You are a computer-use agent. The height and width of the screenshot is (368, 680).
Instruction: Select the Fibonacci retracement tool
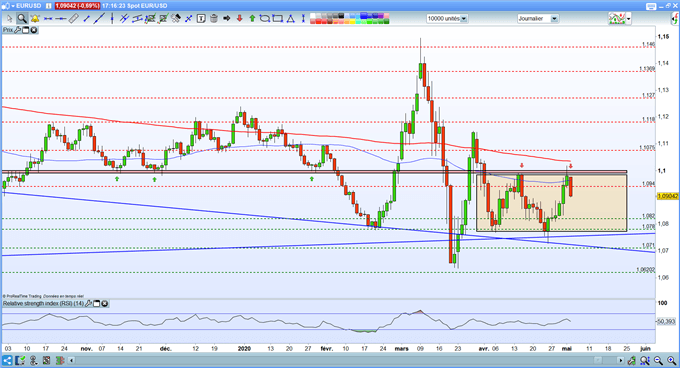(x=150, y=19)
